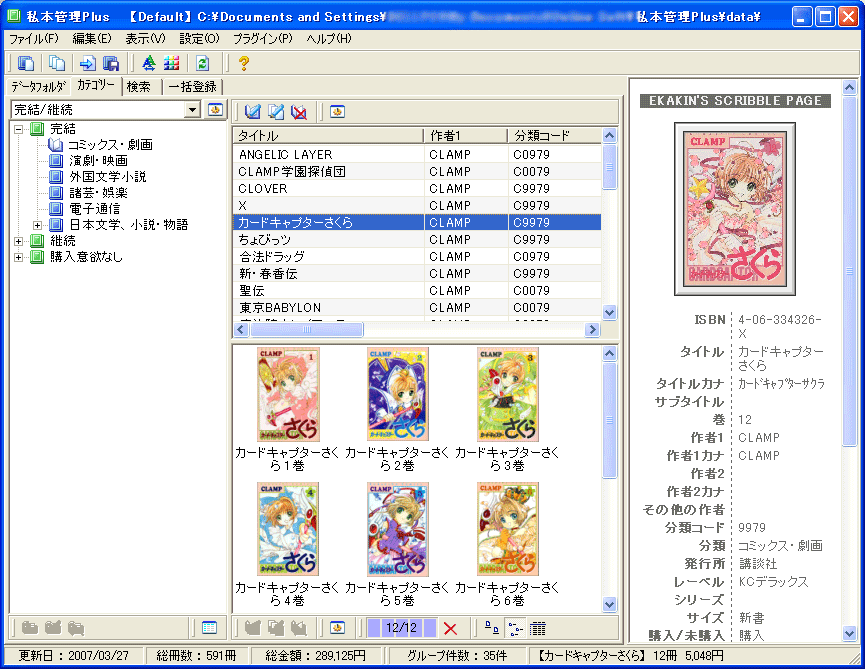
Task: Switch to detailed list view icon
Action: 537,628
